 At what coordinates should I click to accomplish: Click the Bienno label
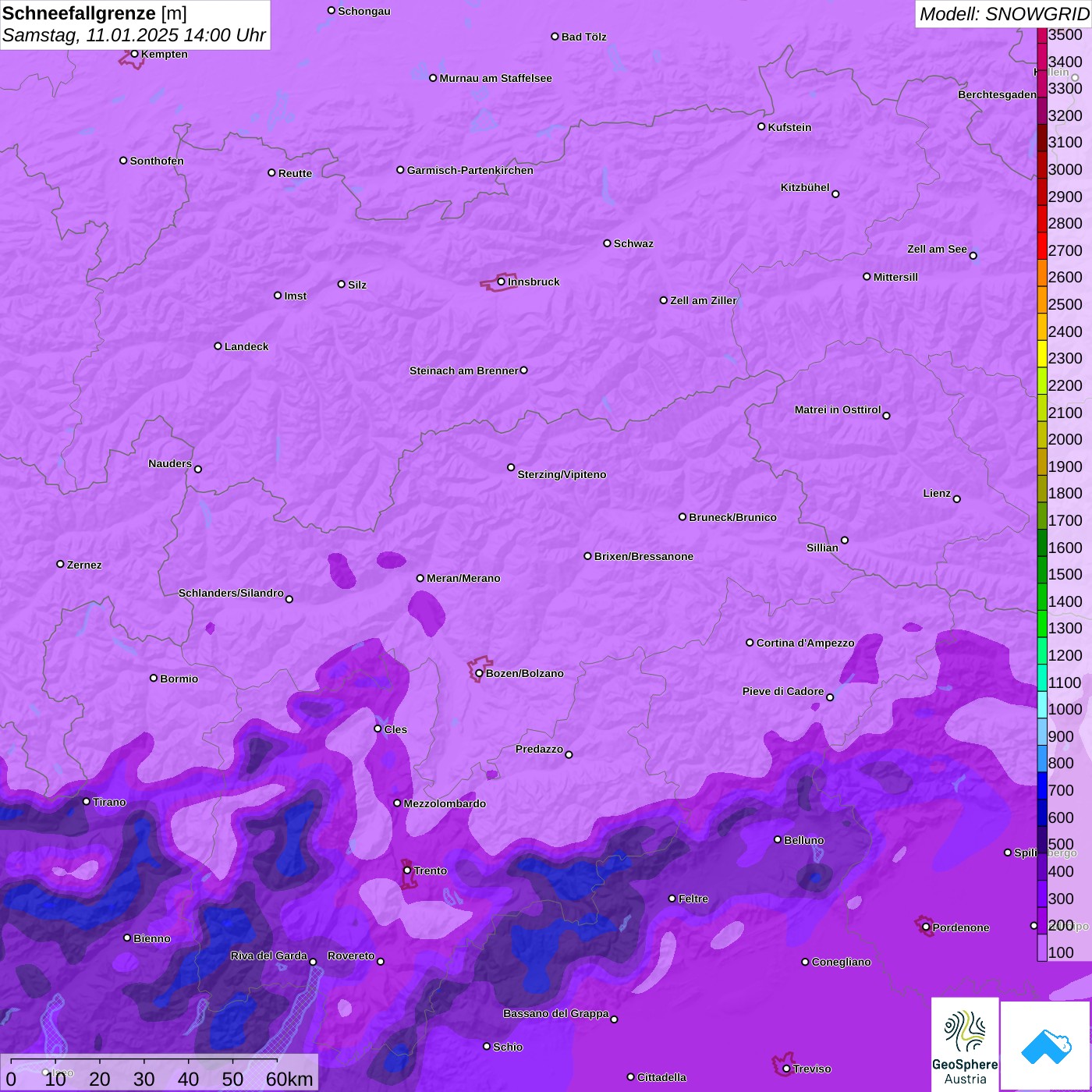(x=151, y=938)
